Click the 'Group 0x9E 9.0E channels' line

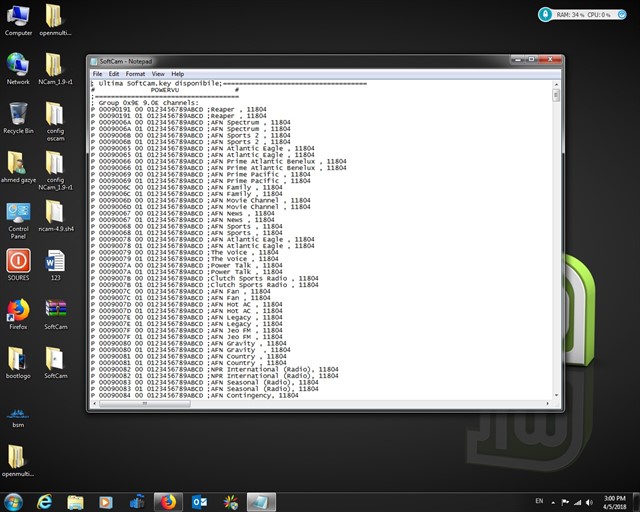click(x=145, y=103)
